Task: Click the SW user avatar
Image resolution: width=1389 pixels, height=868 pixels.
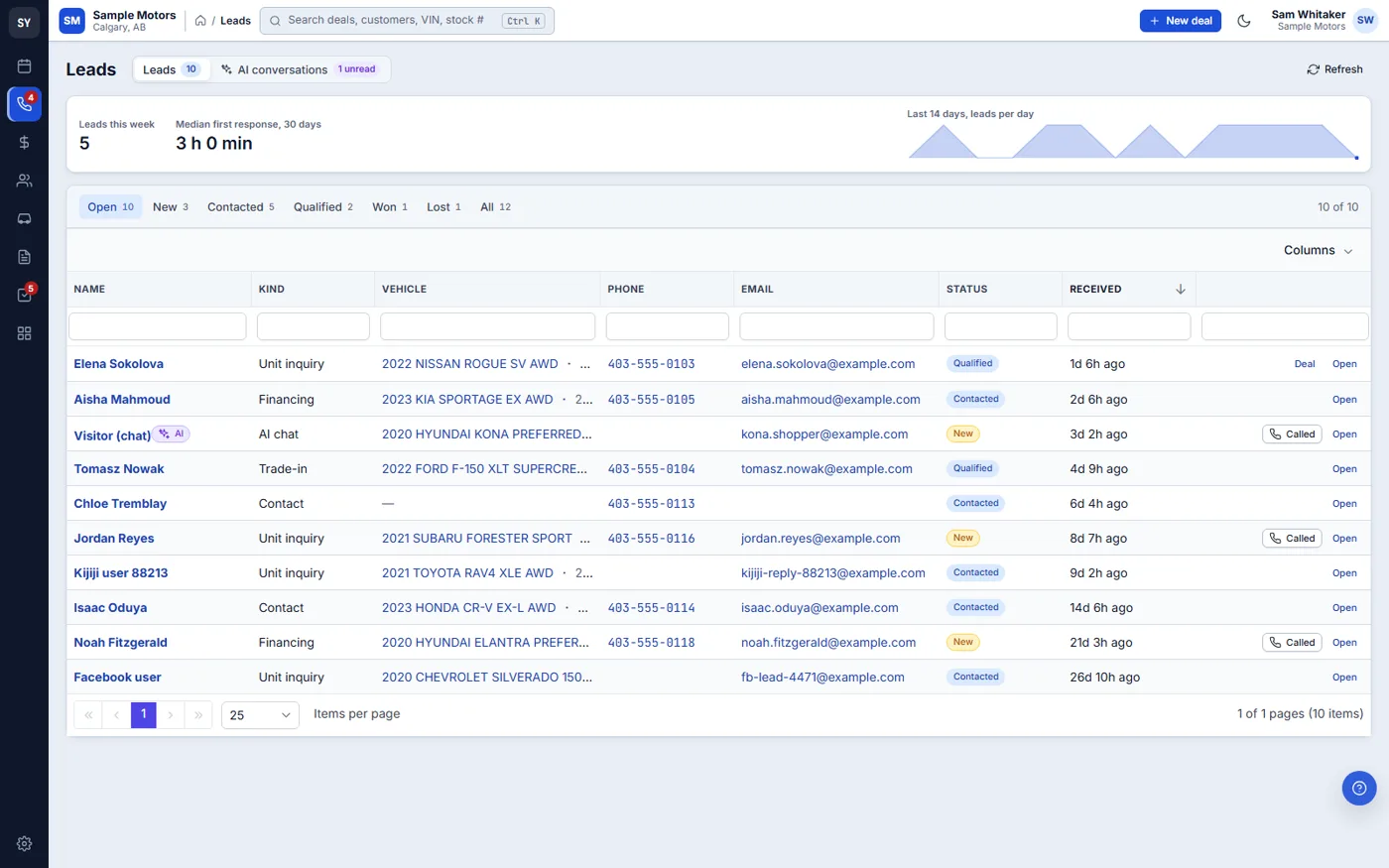Action: [1365, 21]
